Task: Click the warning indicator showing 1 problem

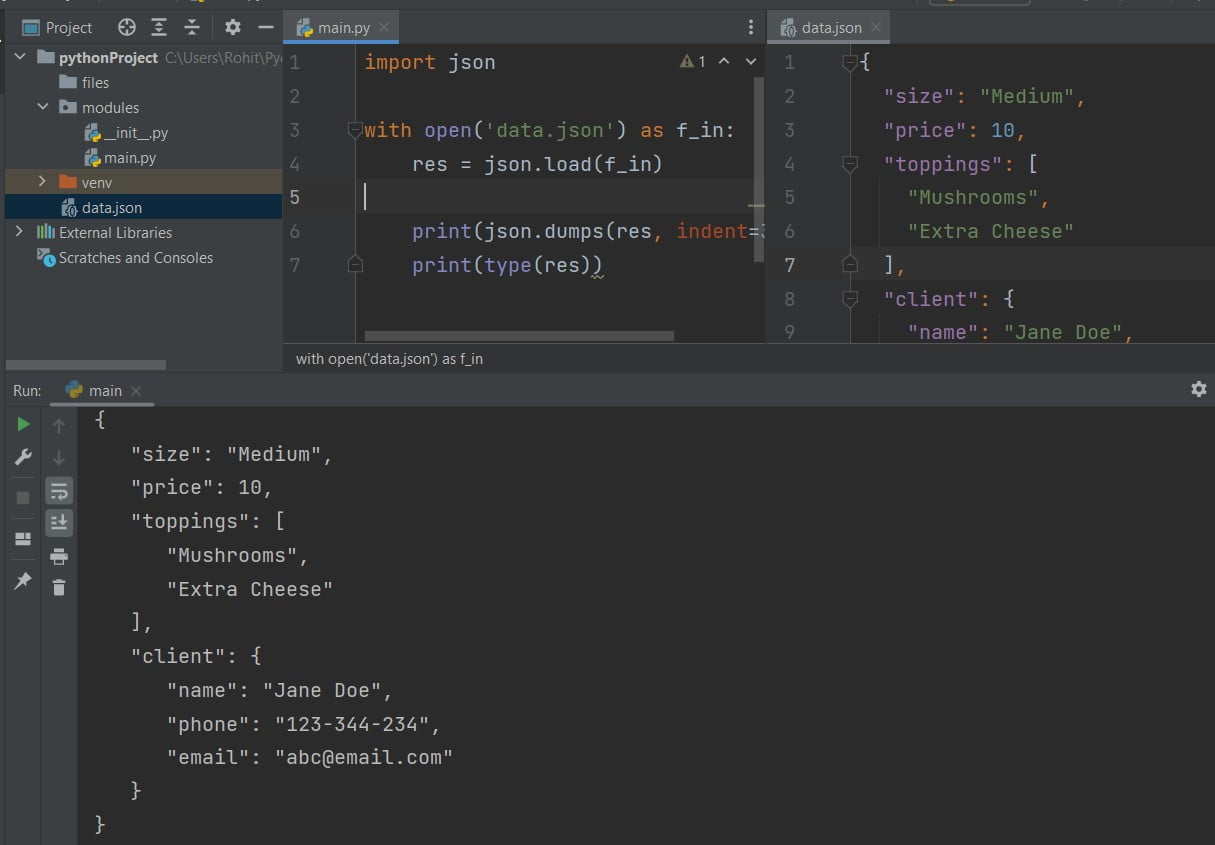Action: click(692, 61)
